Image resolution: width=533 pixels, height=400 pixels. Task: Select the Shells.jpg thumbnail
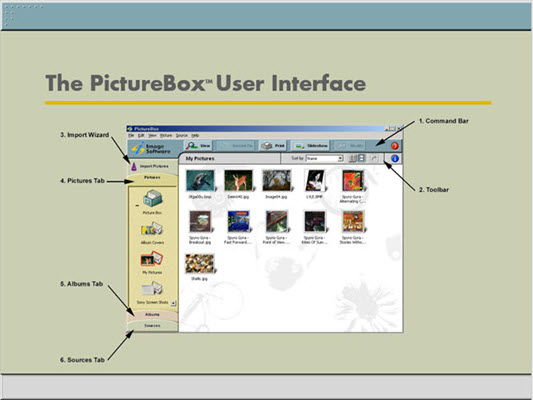(200, 263)
